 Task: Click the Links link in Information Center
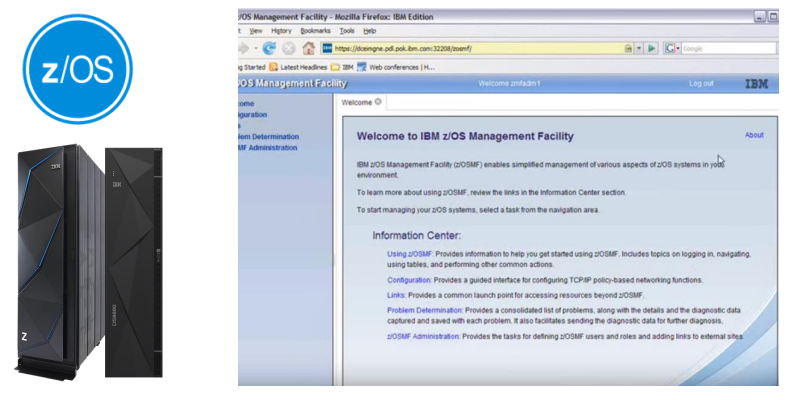pos(396,295)
